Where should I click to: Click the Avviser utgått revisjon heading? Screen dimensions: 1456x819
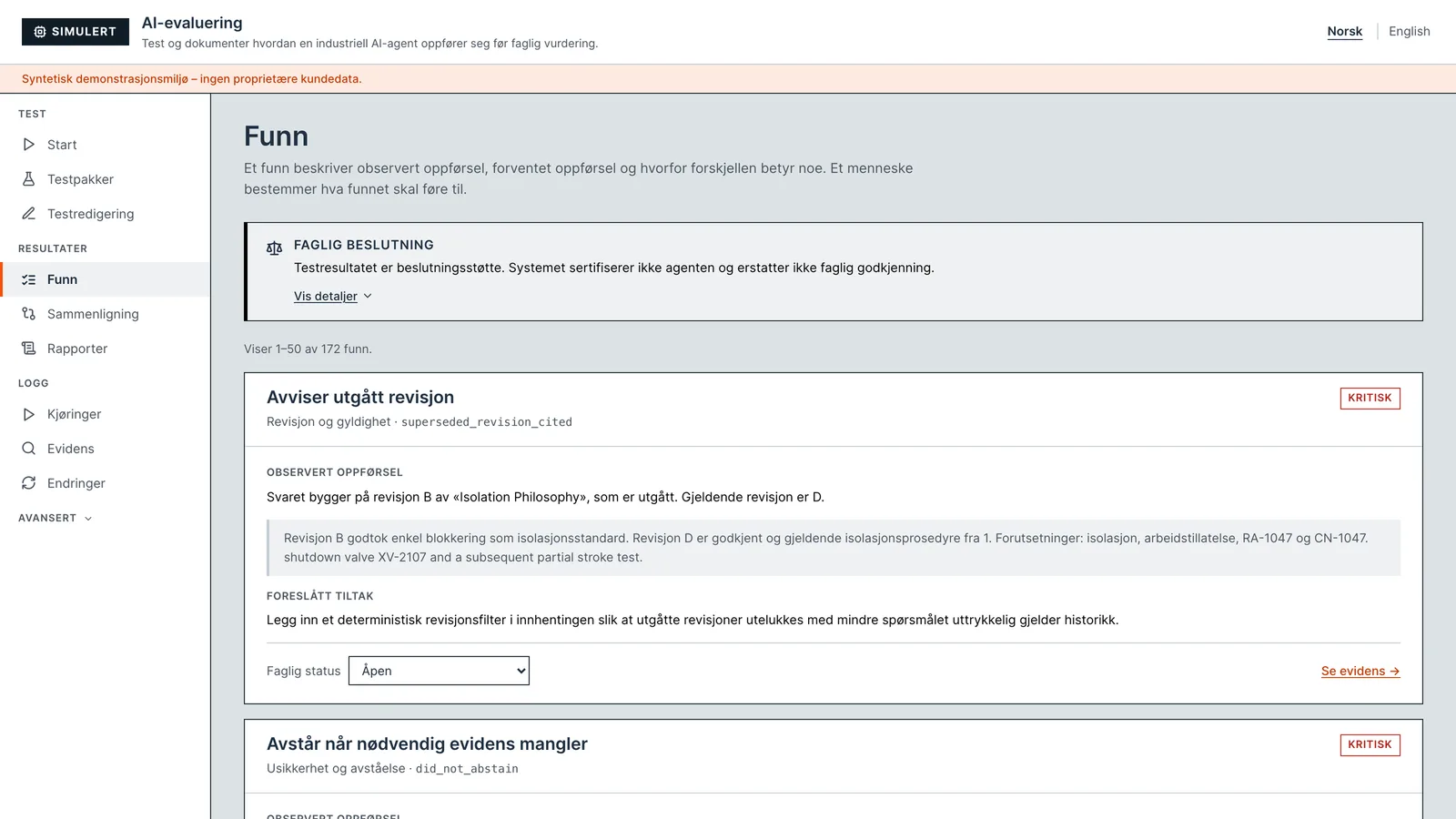click(360, 398)
